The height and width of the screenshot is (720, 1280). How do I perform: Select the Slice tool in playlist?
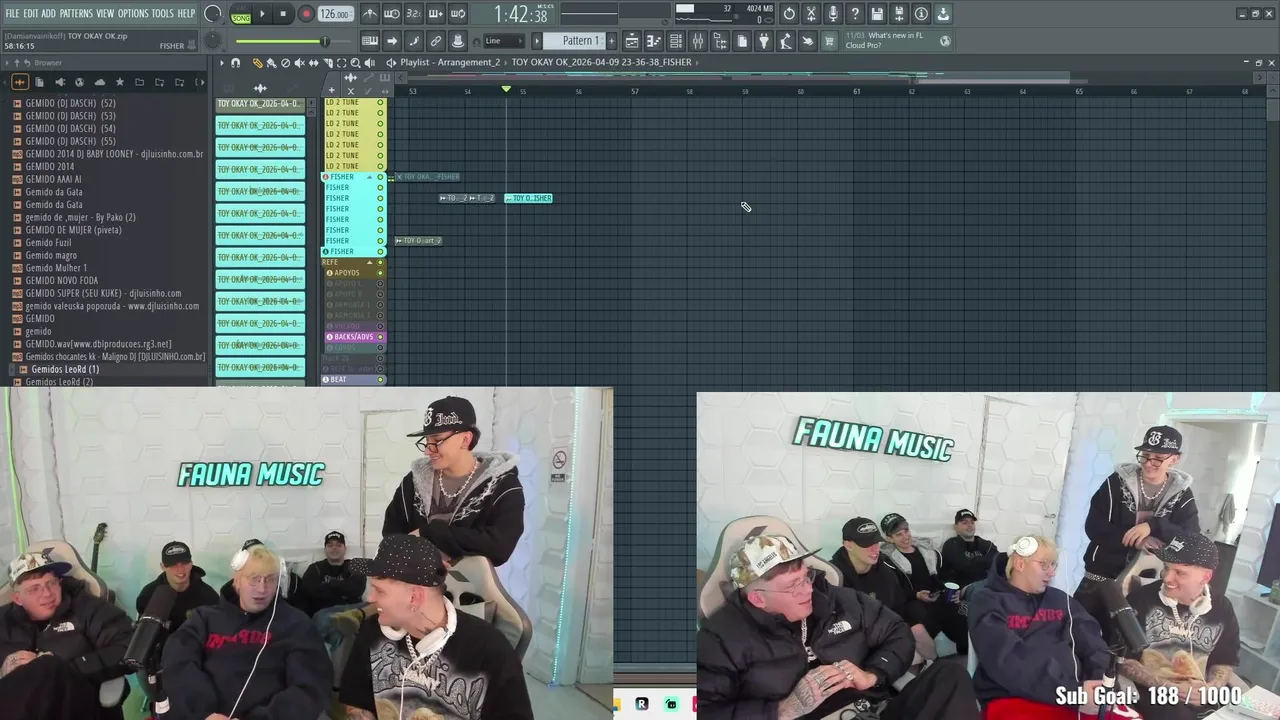click(x=328, y=62)
